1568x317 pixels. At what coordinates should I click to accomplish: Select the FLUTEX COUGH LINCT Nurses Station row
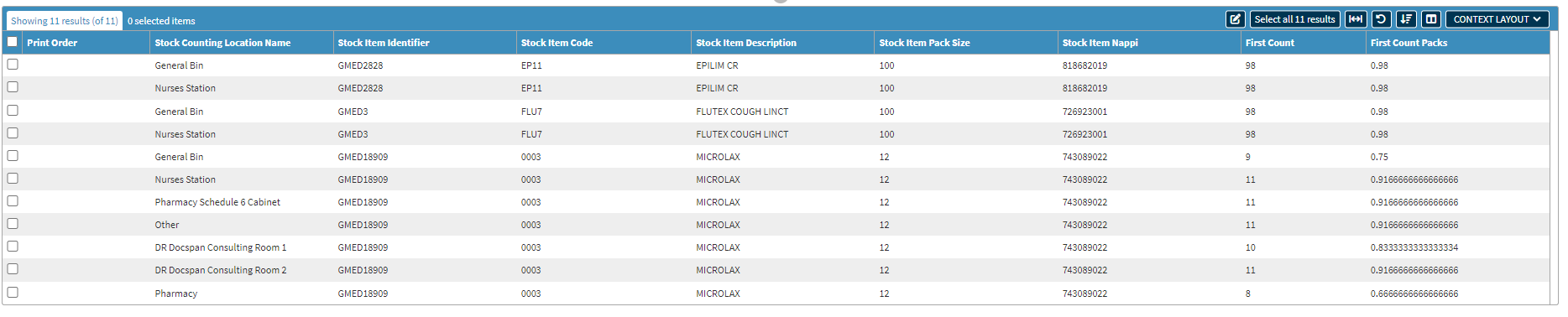click(x=776, y=134)
